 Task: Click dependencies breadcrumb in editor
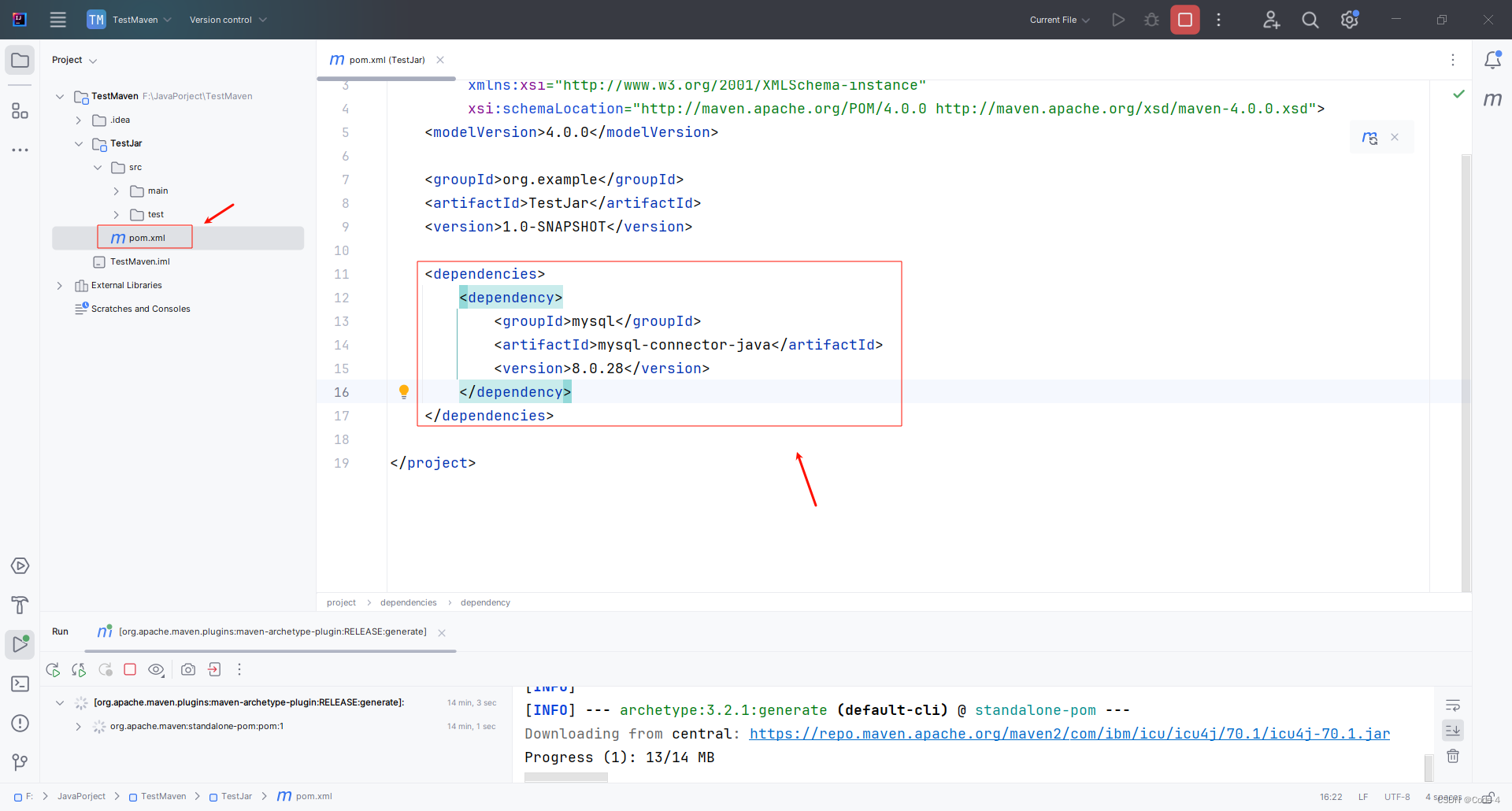pos(408,602)
